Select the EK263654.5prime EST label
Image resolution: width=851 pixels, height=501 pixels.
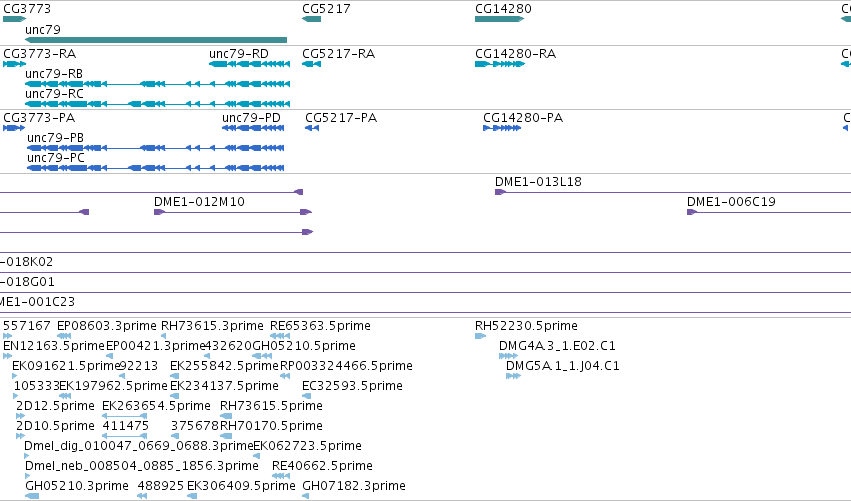(x=156, y=406)
